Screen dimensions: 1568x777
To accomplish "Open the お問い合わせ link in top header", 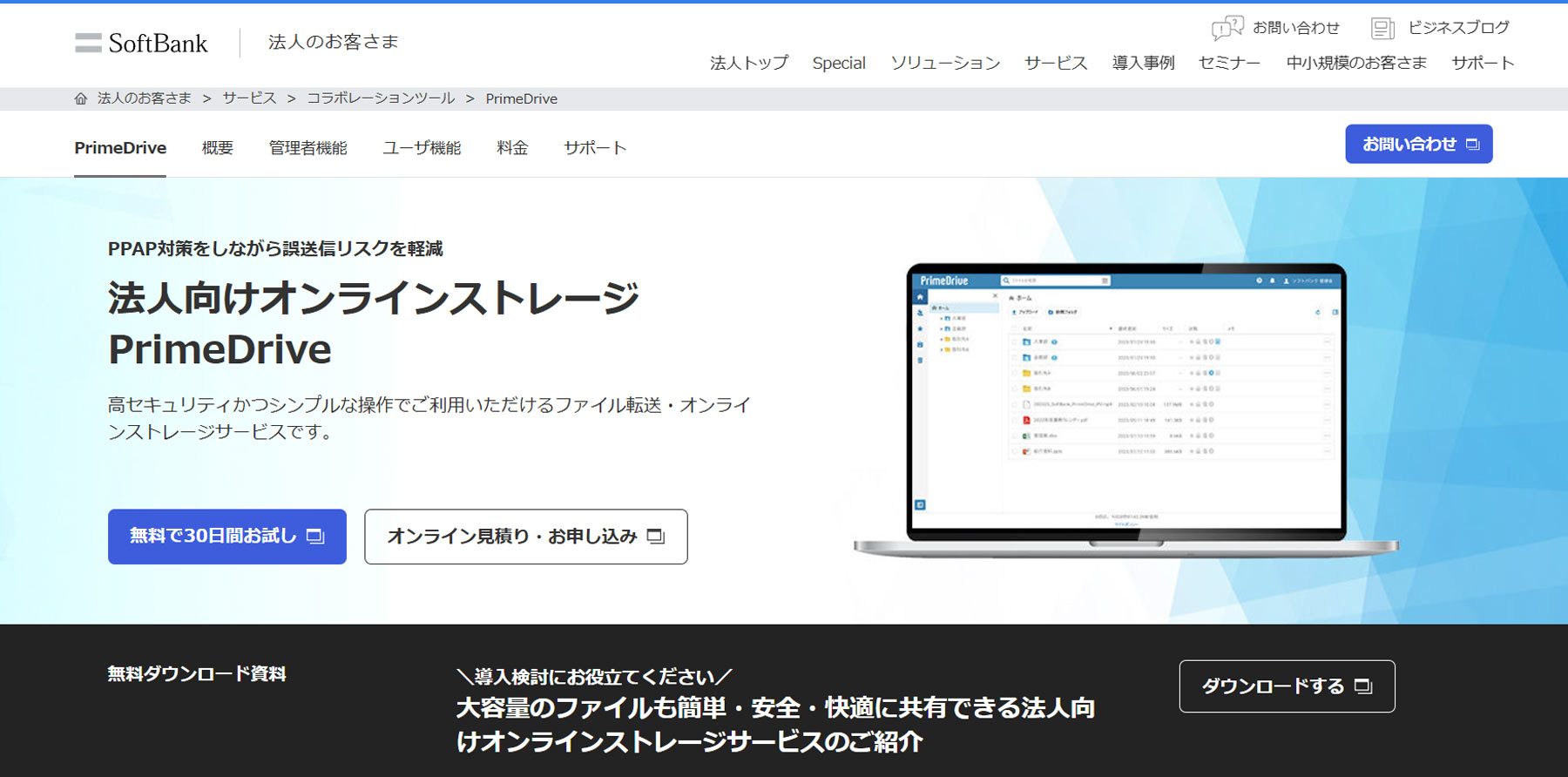I will [x=1295, y=28].
